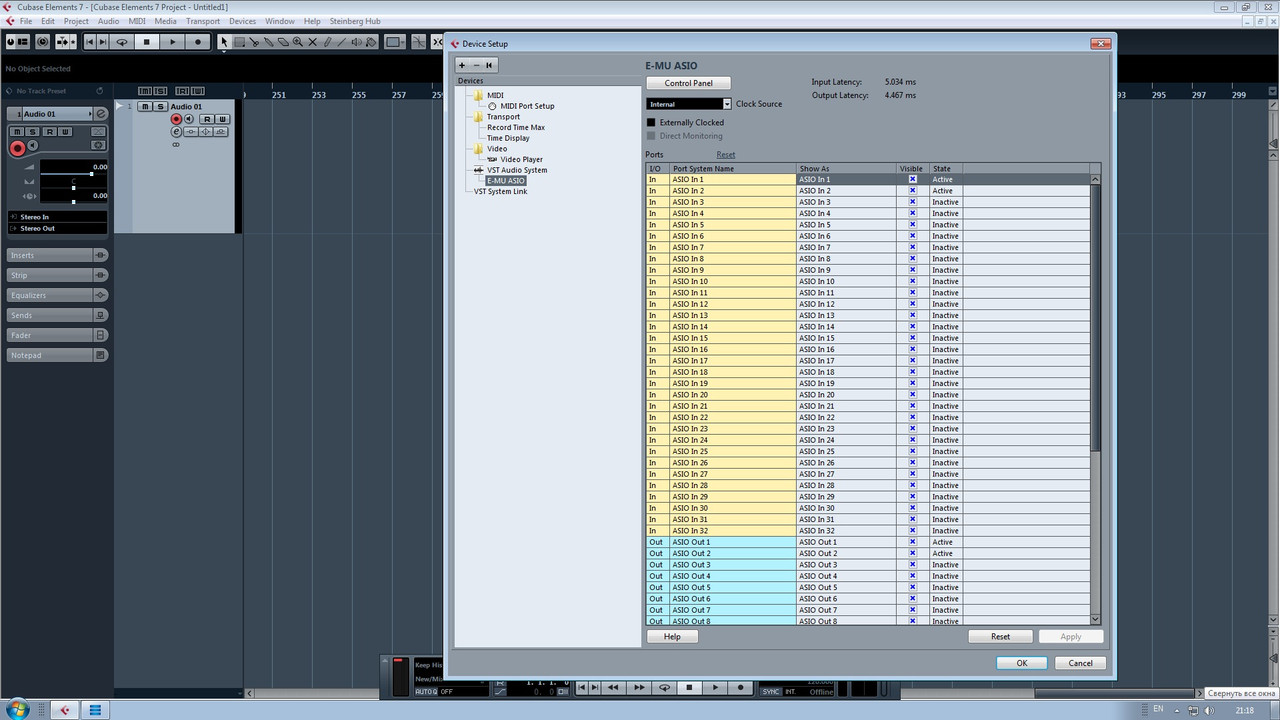
Task: Click Cancel in Device Setup
Action: [x=1080, y=663]
